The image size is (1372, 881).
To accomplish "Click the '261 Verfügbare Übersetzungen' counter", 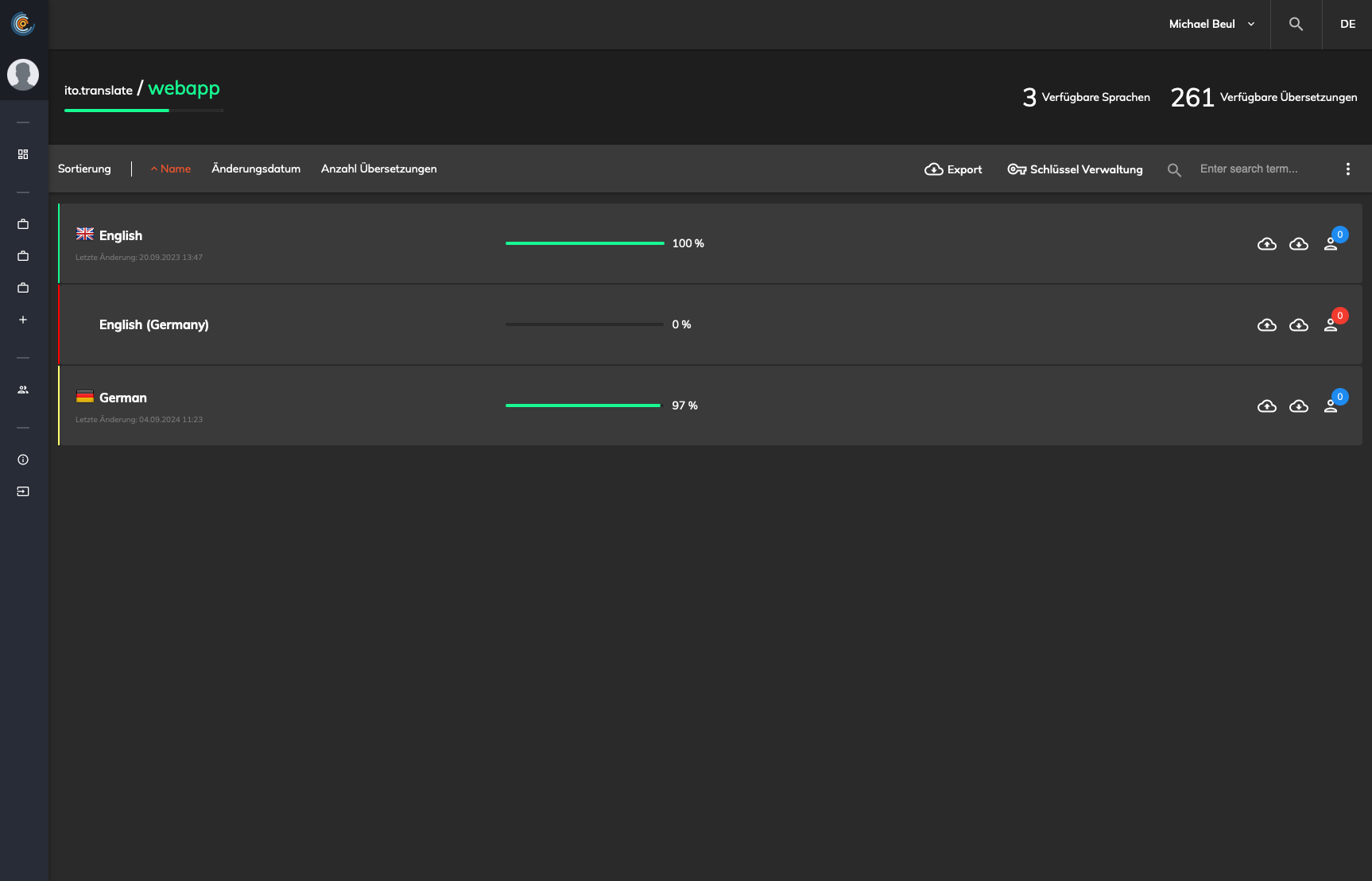I will tap(1264, 97).
